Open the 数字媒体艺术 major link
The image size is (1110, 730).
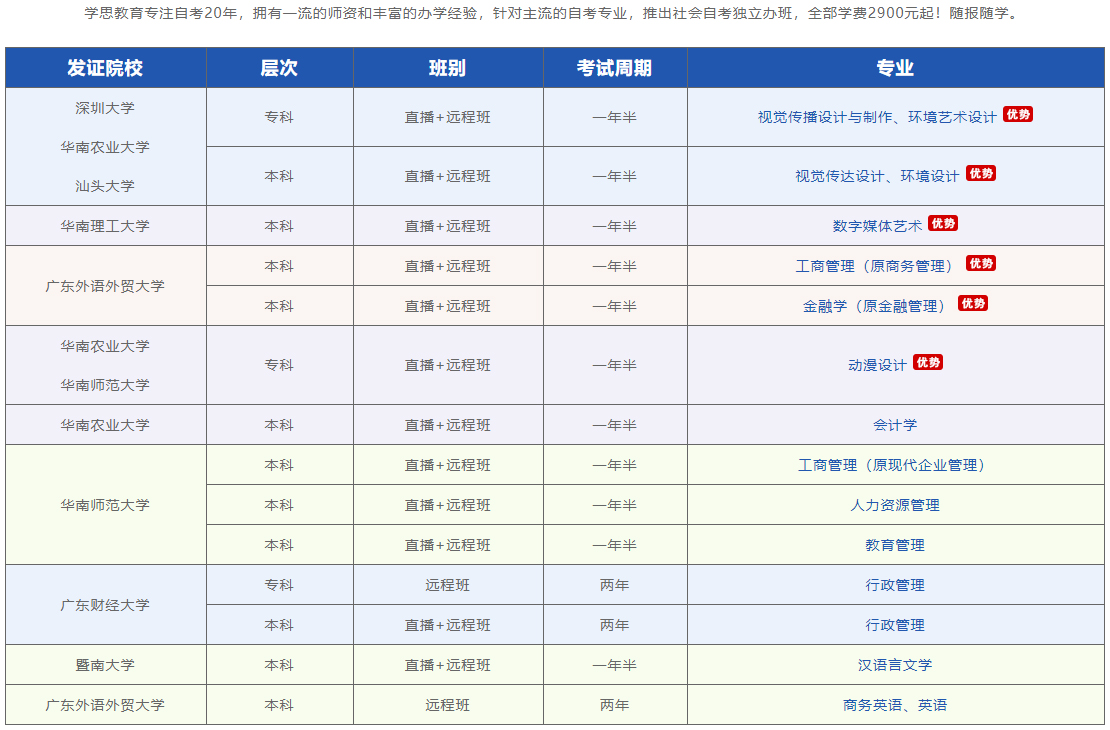click(877, 227)
